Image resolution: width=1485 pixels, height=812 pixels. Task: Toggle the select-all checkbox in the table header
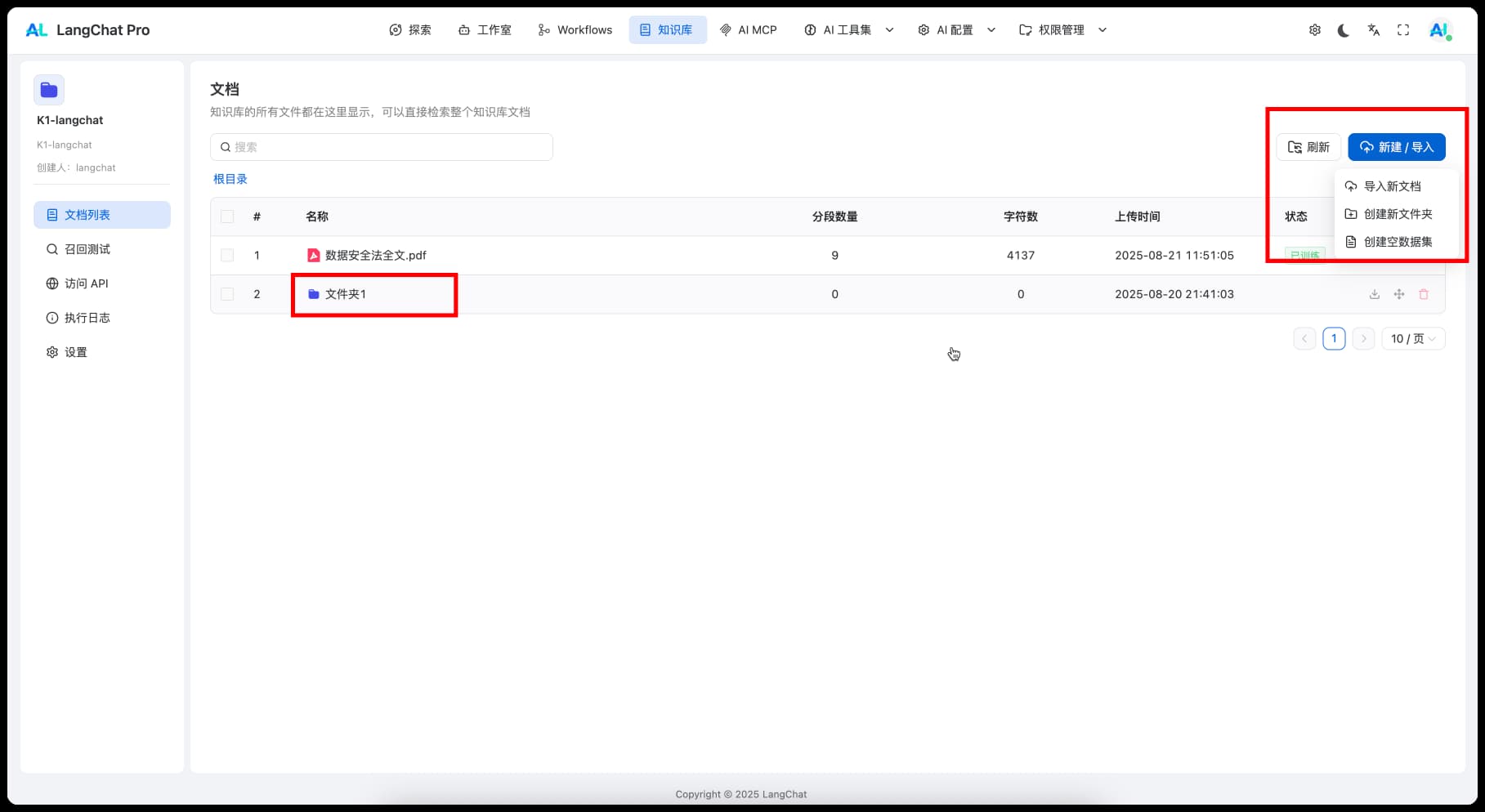click(x=227, y=216)
